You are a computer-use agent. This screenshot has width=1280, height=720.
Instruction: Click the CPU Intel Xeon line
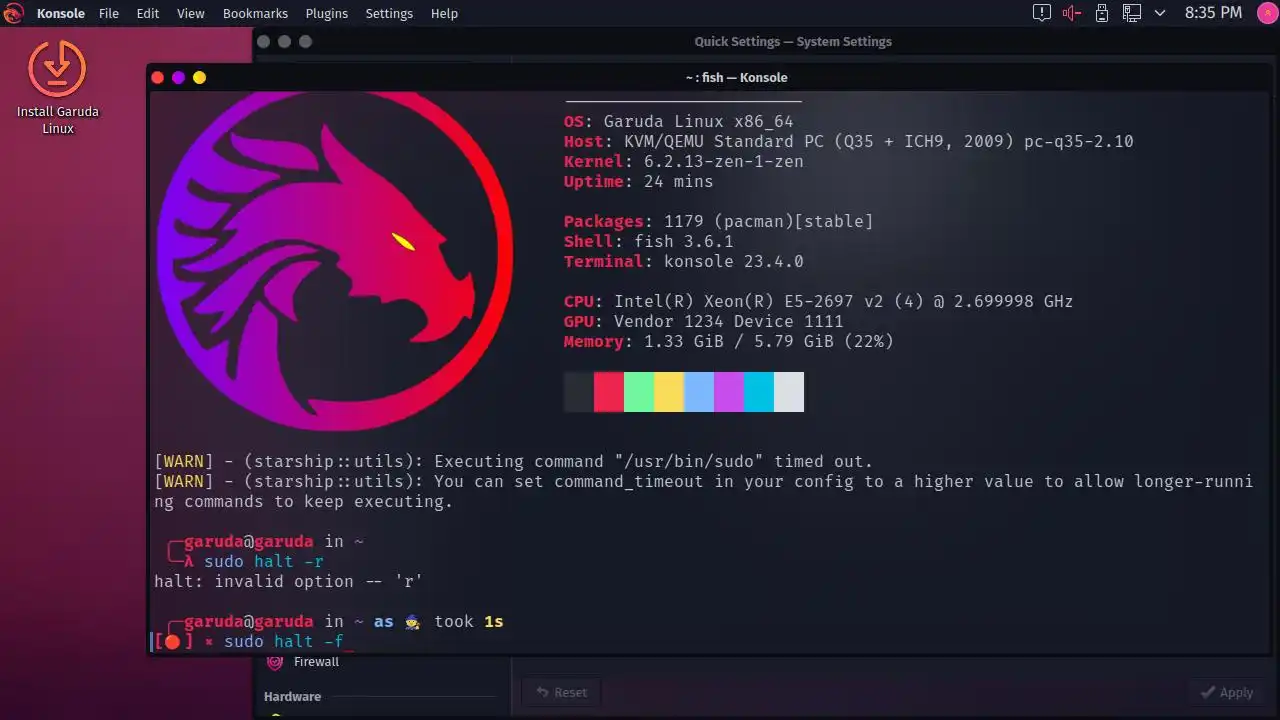(819, 301)
